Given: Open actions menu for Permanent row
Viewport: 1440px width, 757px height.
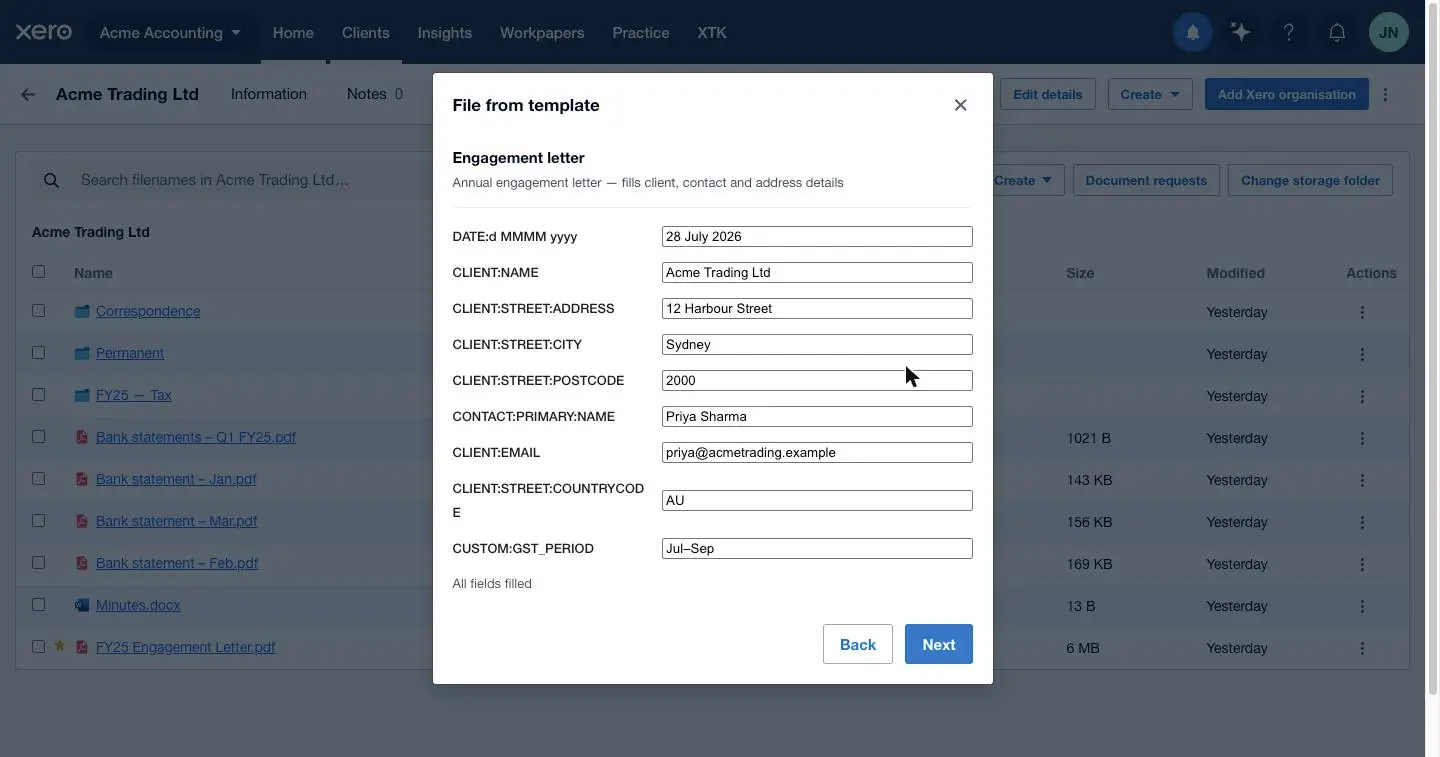Looking at the screenshot, I should [x=1362, y=354].
